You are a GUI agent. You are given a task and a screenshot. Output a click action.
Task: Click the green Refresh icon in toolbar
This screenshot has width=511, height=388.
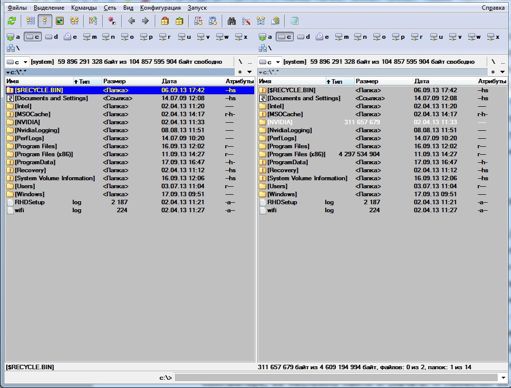tap(12, 21)
